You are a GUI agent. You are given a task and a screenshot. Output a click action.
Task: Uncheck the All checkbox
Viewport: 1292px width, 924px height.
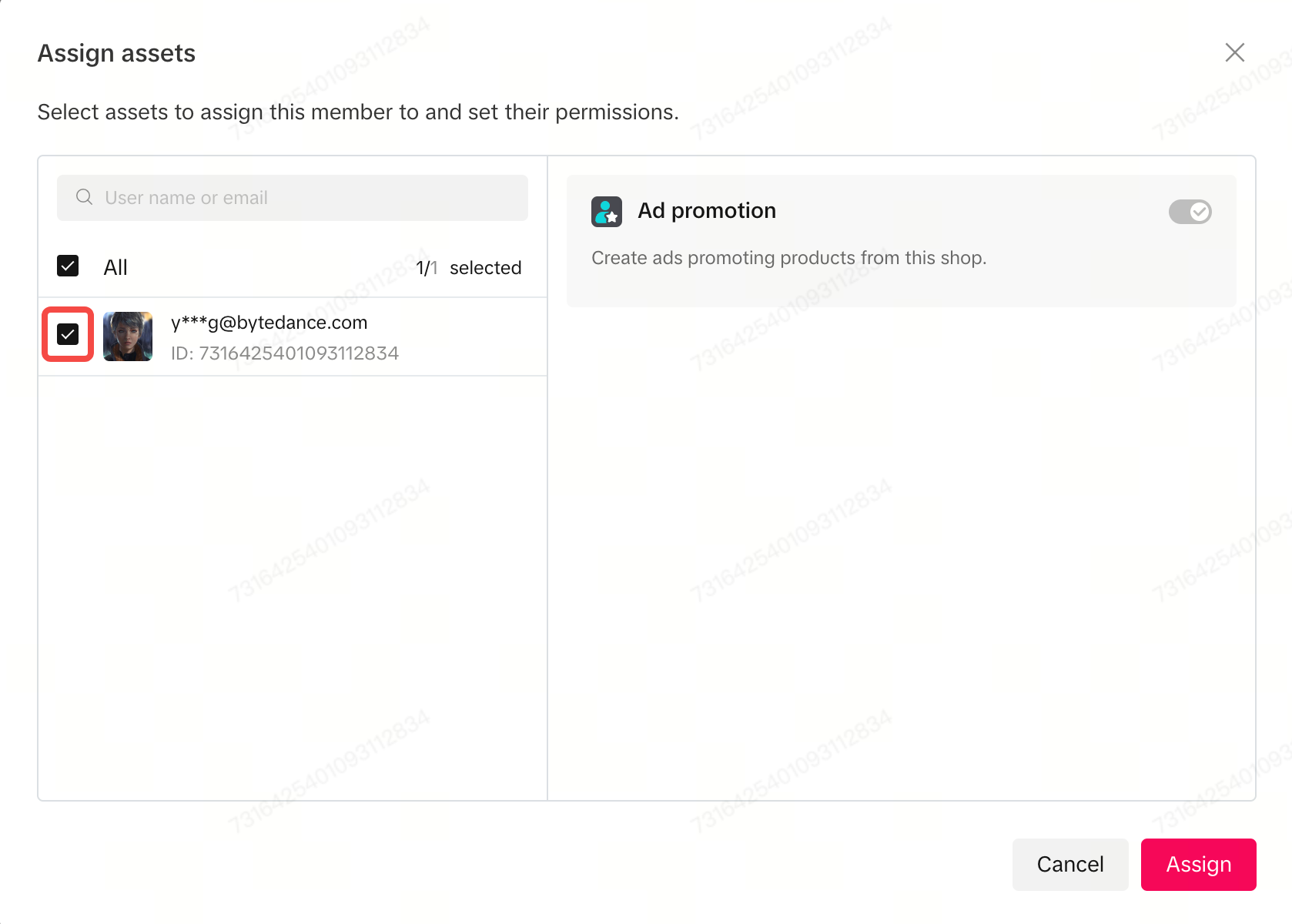tap(68, 266)
